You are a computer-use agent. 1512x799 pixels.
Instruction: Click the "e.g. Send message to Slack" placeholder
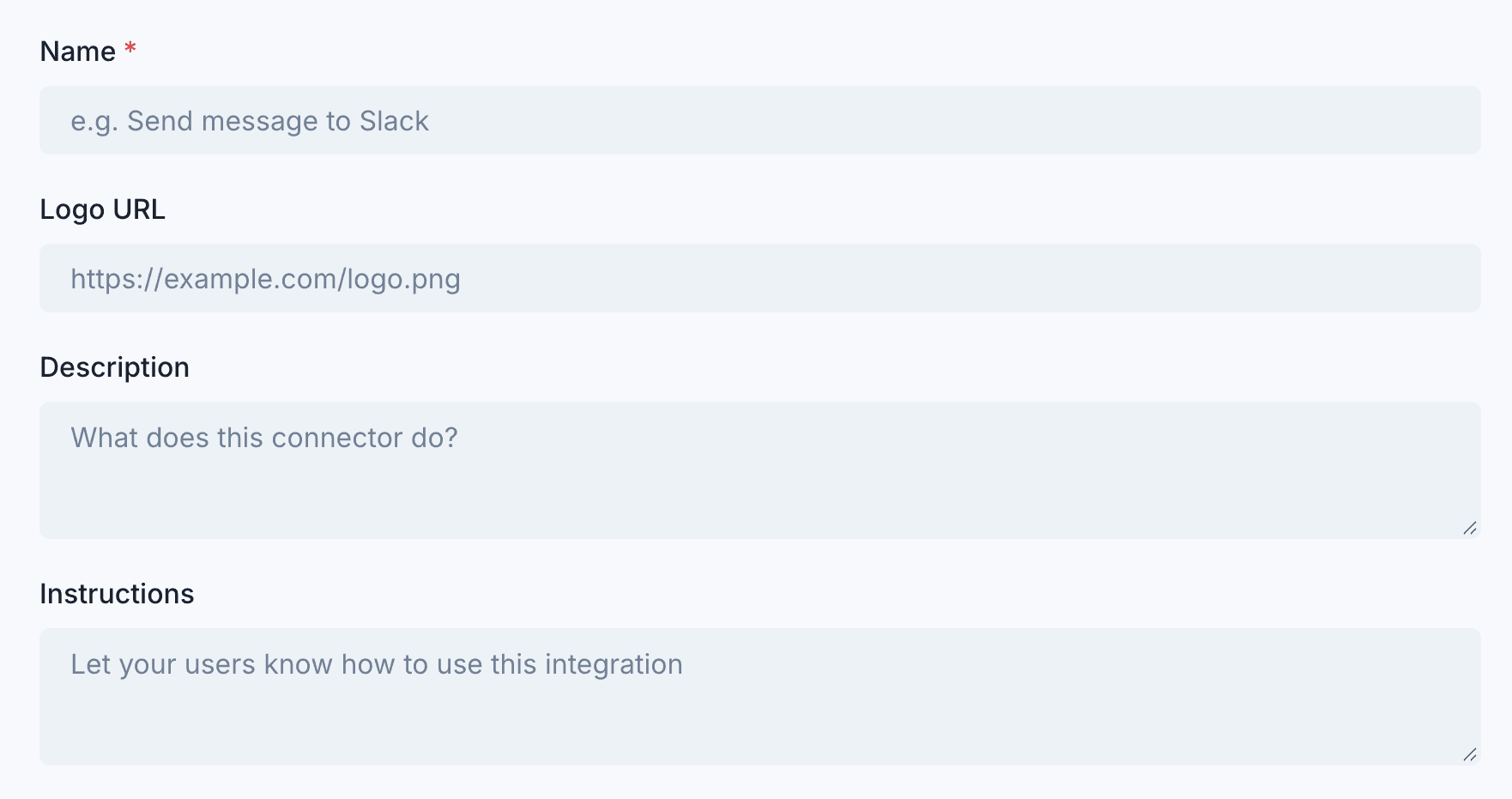(x=249, y=121)
